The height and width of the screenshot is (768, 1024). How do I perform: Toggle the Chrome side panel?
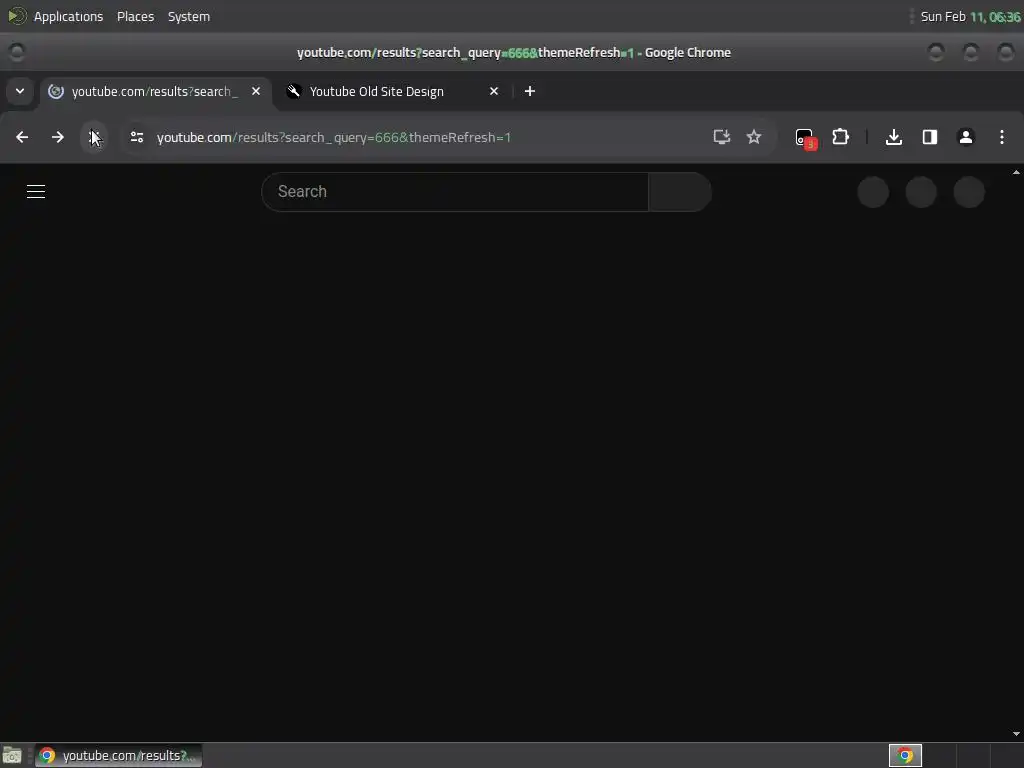coord(930,137)
